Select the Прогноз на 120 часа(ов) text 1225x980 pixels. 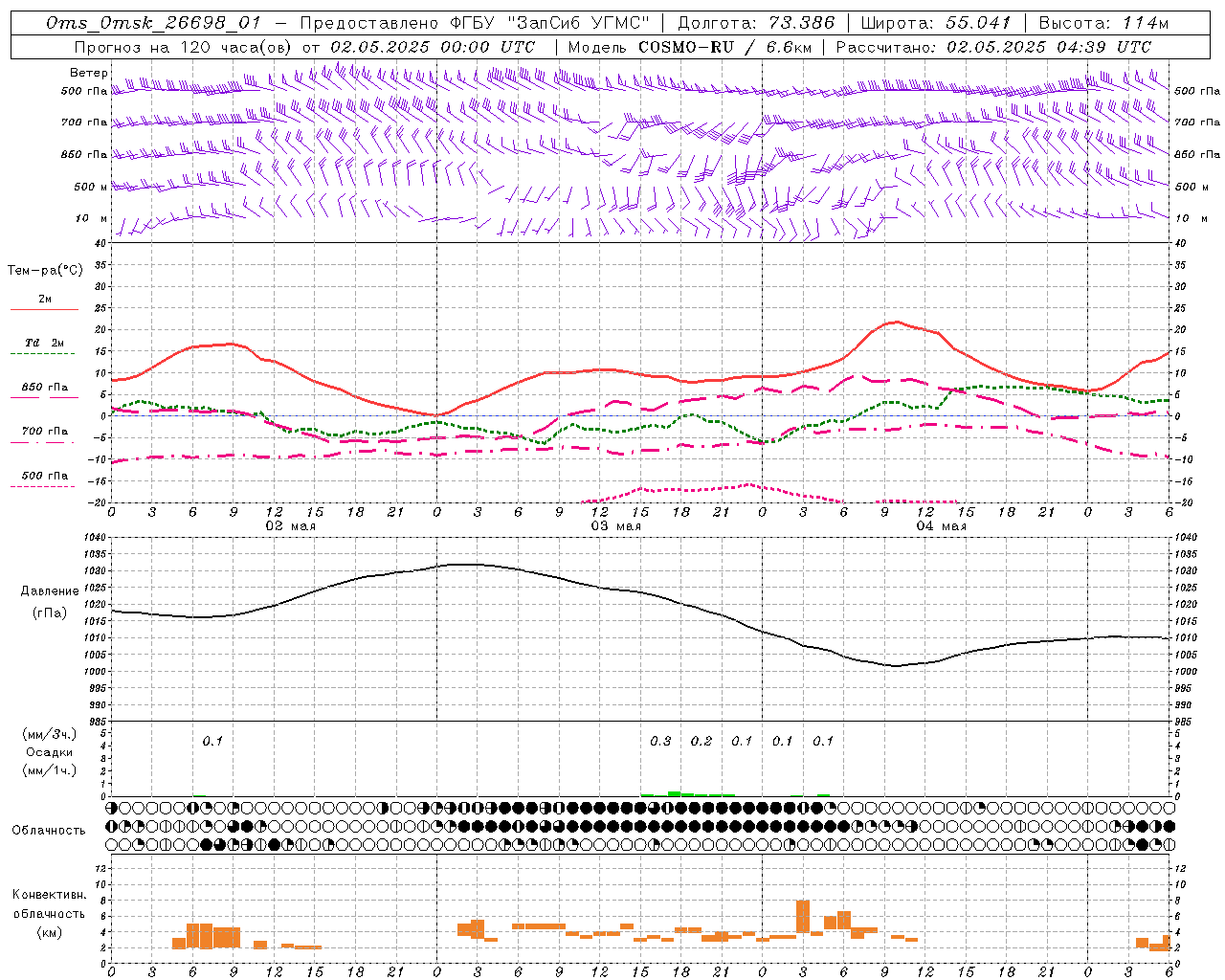pos(184,47)
